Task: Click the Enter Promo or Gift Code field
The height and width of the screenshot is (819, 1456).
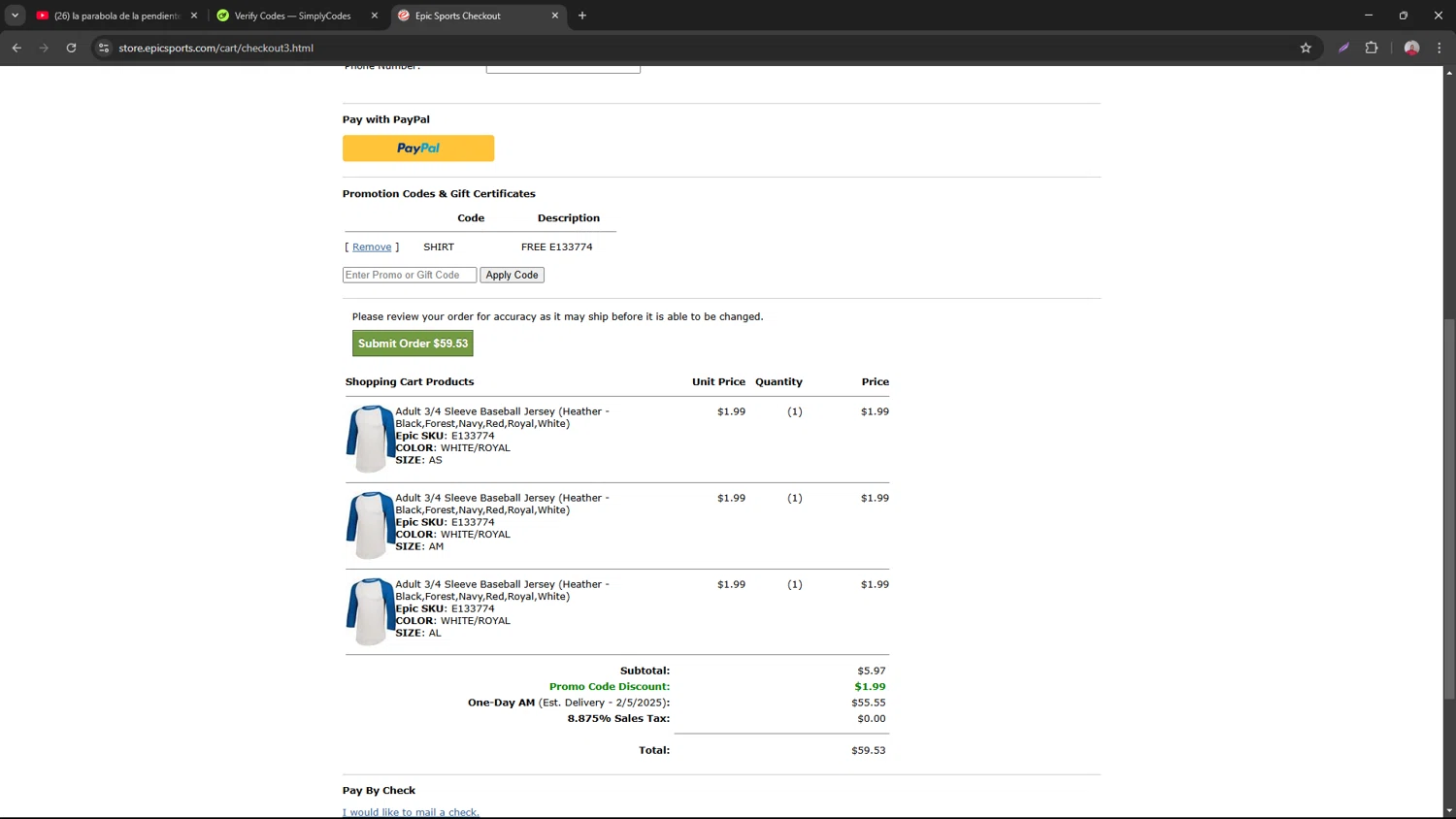Action: click(x=410, y=276)
